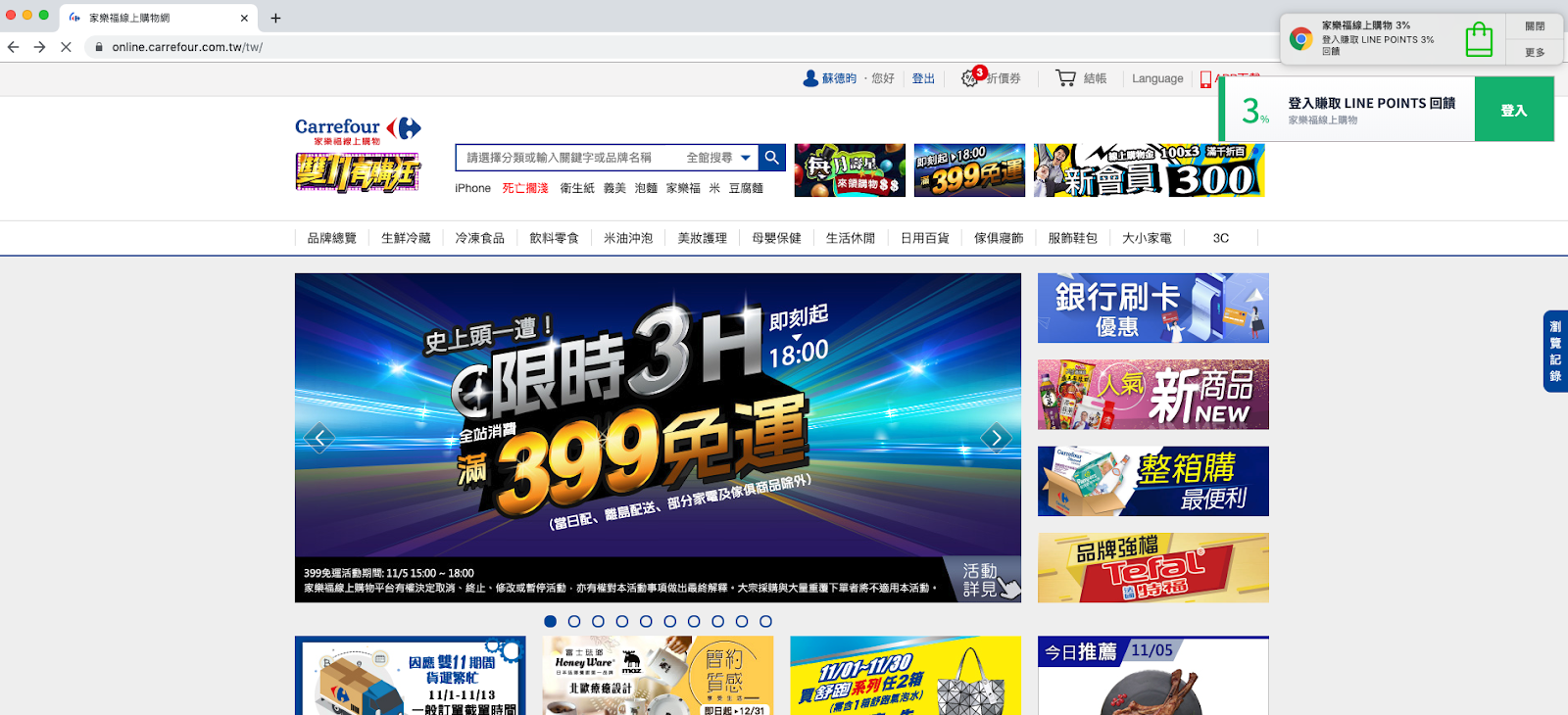Open the 大小家電 category
This screenshot has height=715, width=1568.
pos(1147,238)
